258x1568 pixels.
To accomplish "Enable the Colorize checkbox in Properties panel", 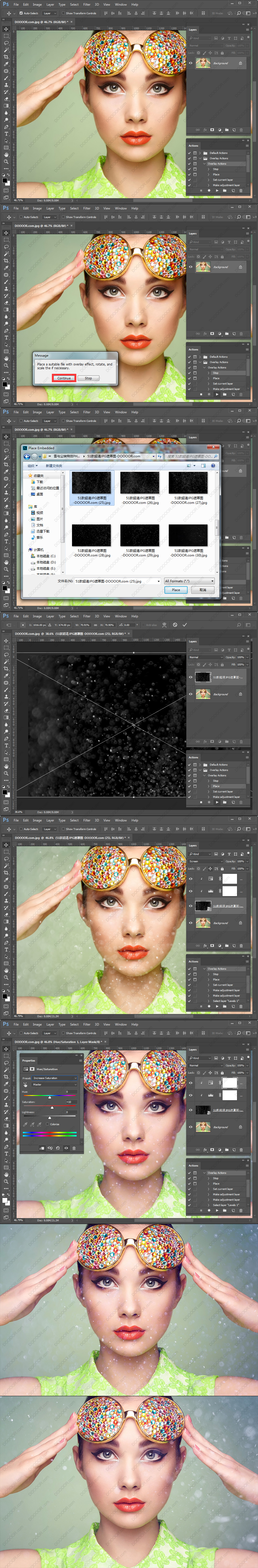I will tap(48, 1124).
